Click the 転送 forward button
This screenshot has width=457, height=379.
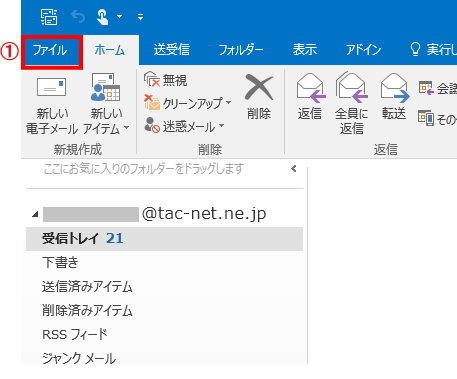point(394,97)
